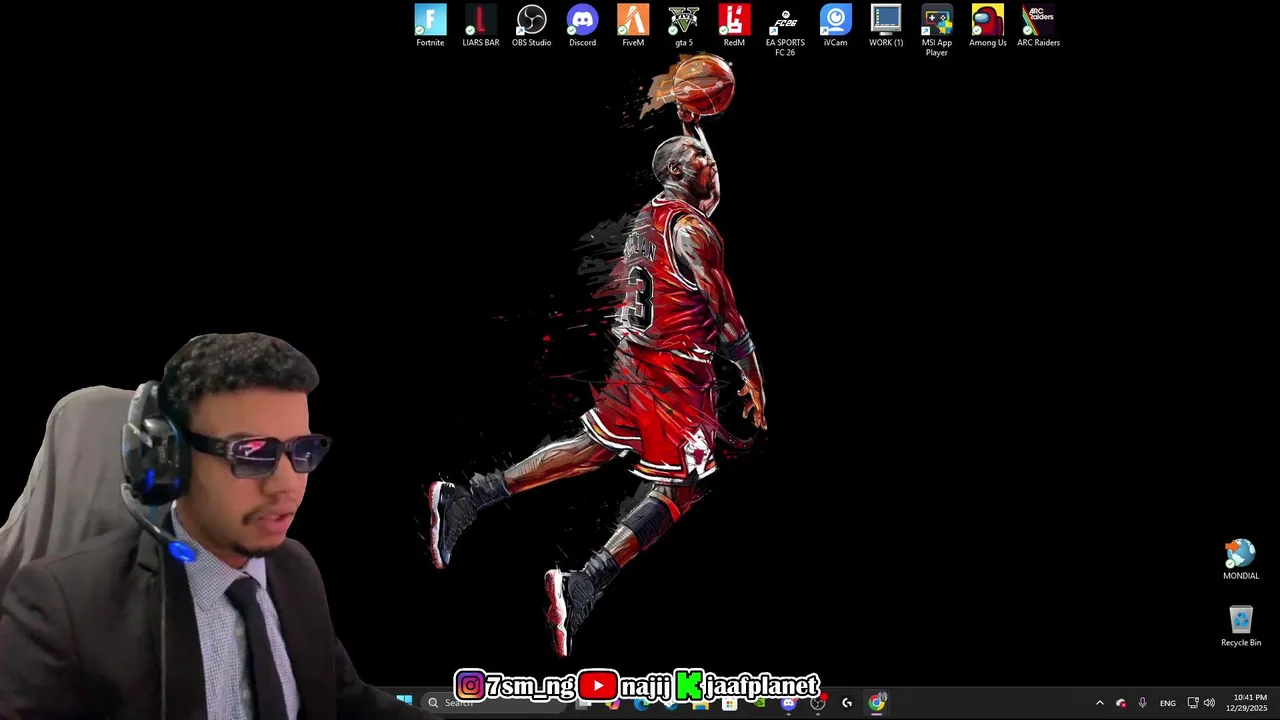This screenshot has width=1280, height=720.
Task: Select the EA SPORTS FC 26 icon
Action: (785, 31)
